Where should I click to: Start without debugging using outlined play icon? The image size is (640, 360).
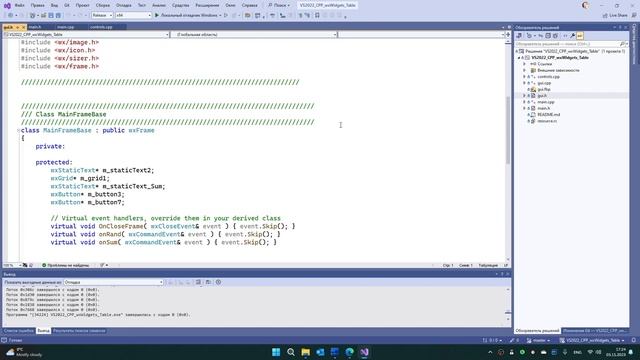(x=226, y=15)
